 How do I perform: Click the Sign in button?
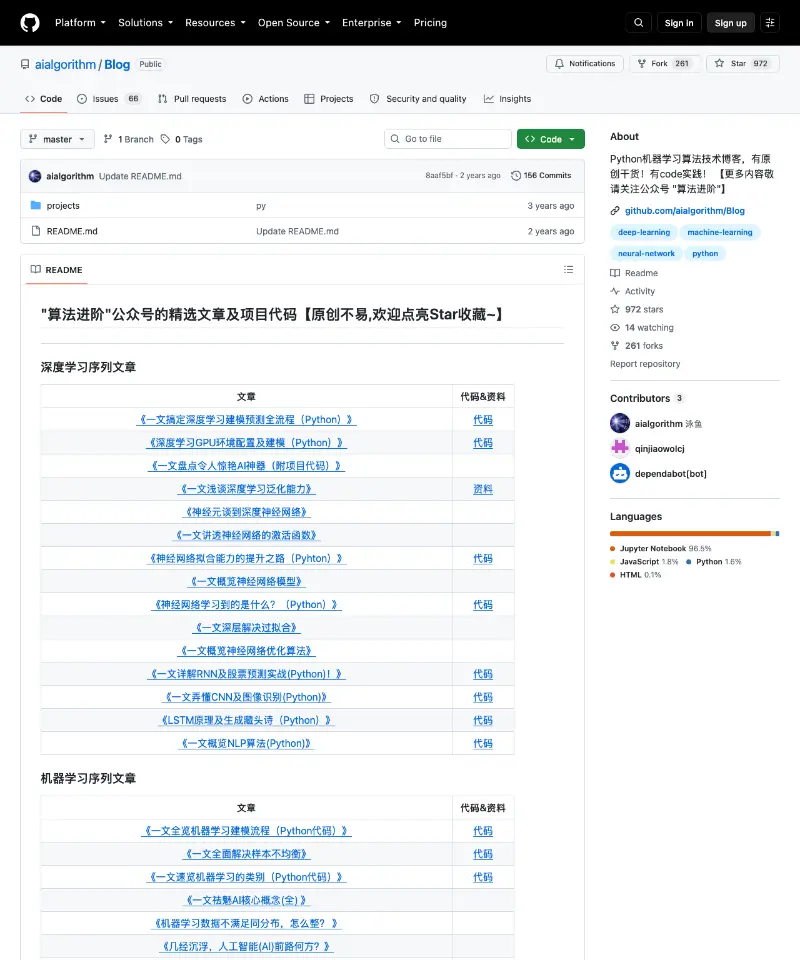click(679, 23)
